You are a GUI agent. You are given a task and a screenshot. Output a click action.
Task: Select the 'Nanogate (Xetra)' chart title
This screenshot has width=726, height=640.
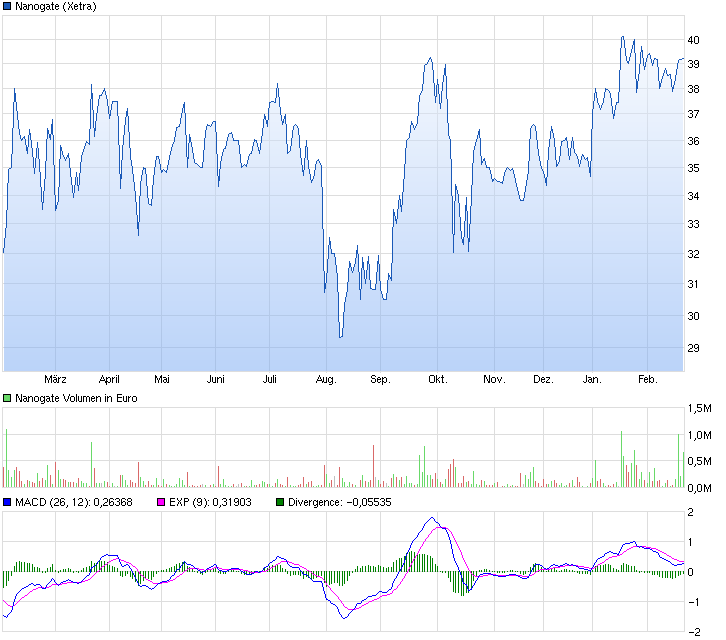click(x=56, y=6)
